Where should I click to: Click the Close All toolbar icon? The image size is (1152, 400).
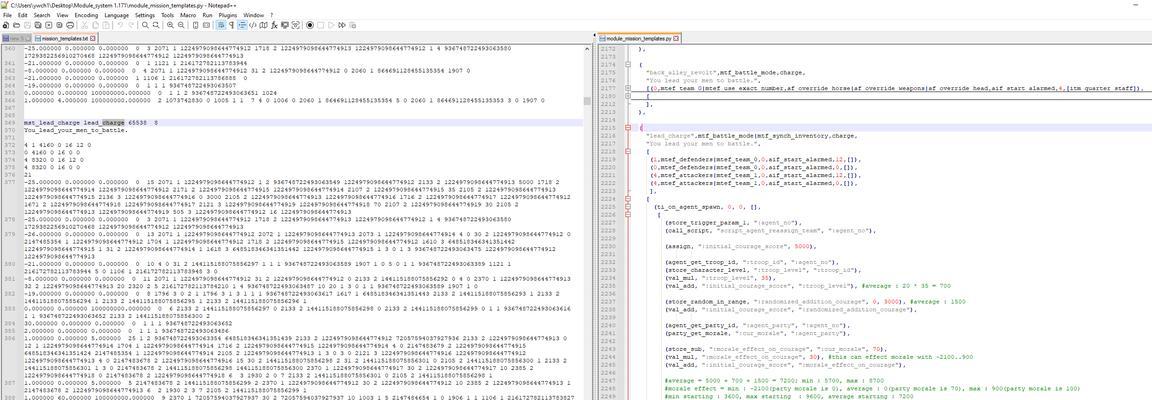pyautogui.click(x=60, y=24)
